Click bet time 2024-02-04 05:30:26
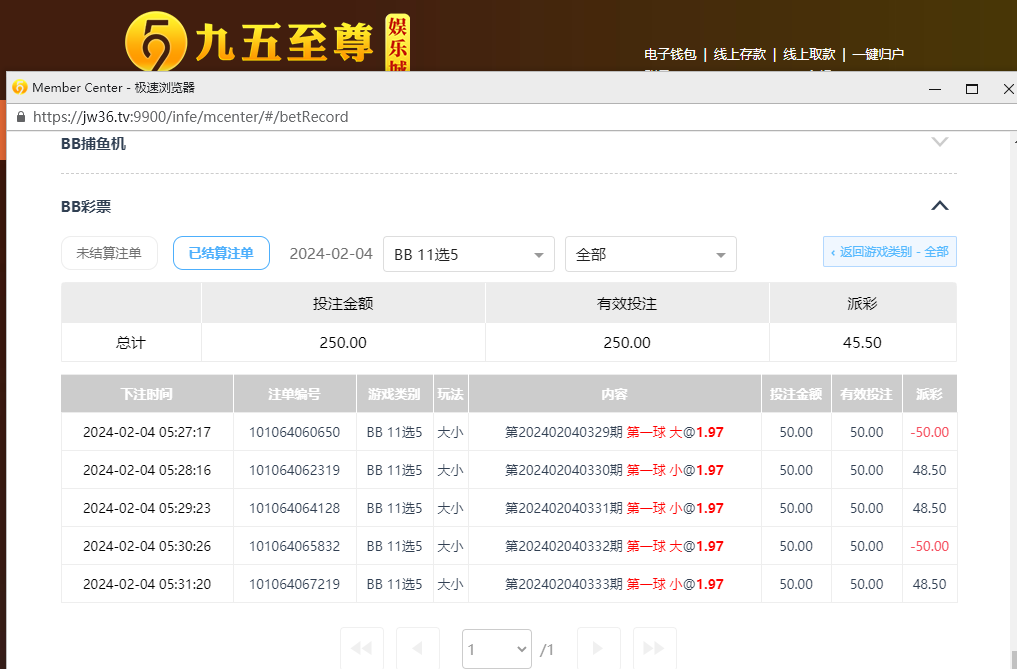Screen dimensions: 1017x669 (147, 546)
